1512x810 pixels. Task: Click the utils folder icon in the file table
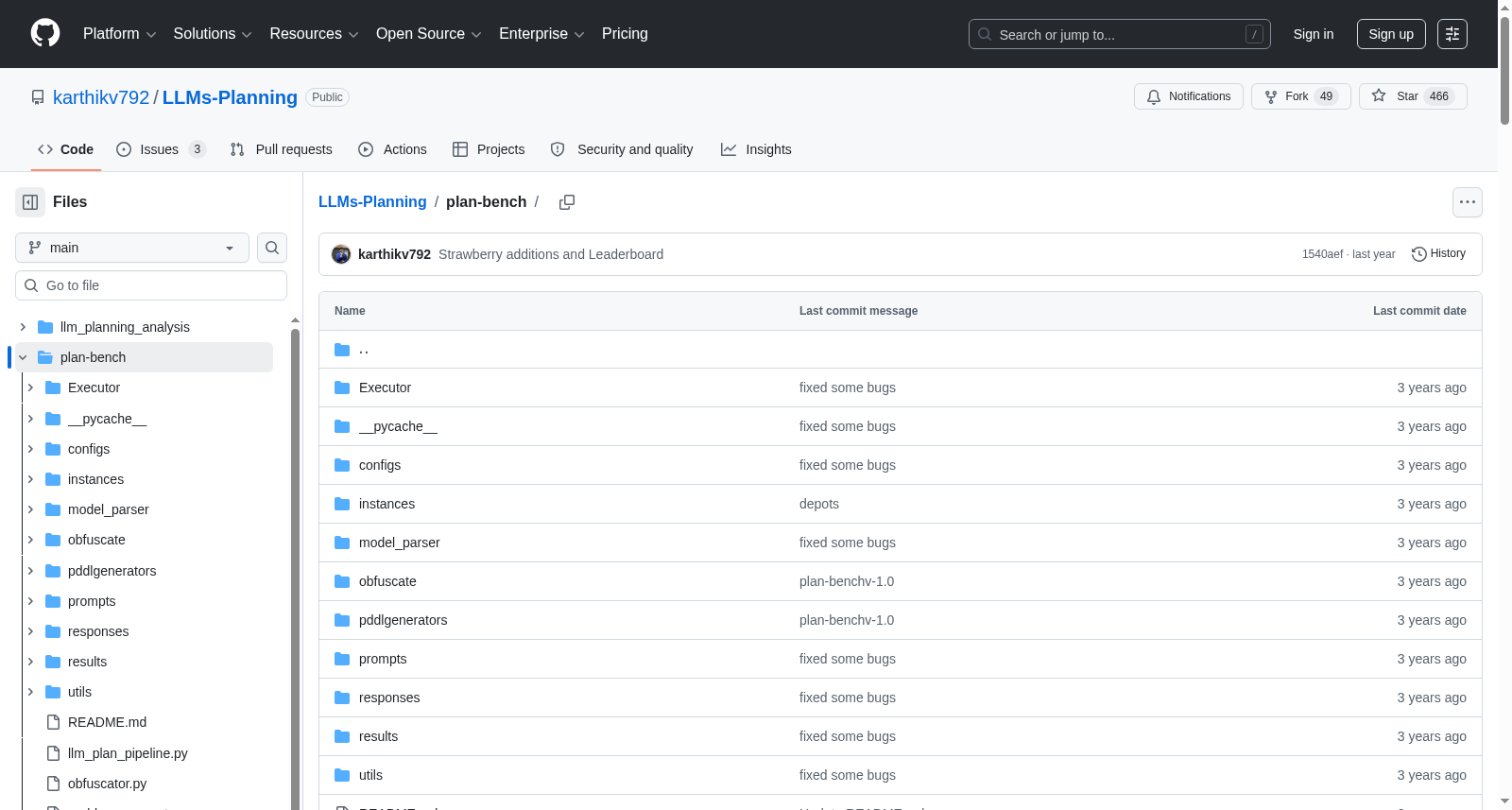[342, 775]
